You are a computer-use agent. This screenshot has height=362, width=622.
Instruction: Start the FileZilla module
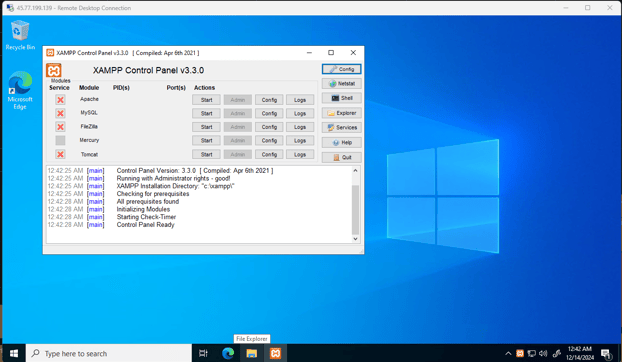click(206, 127)
